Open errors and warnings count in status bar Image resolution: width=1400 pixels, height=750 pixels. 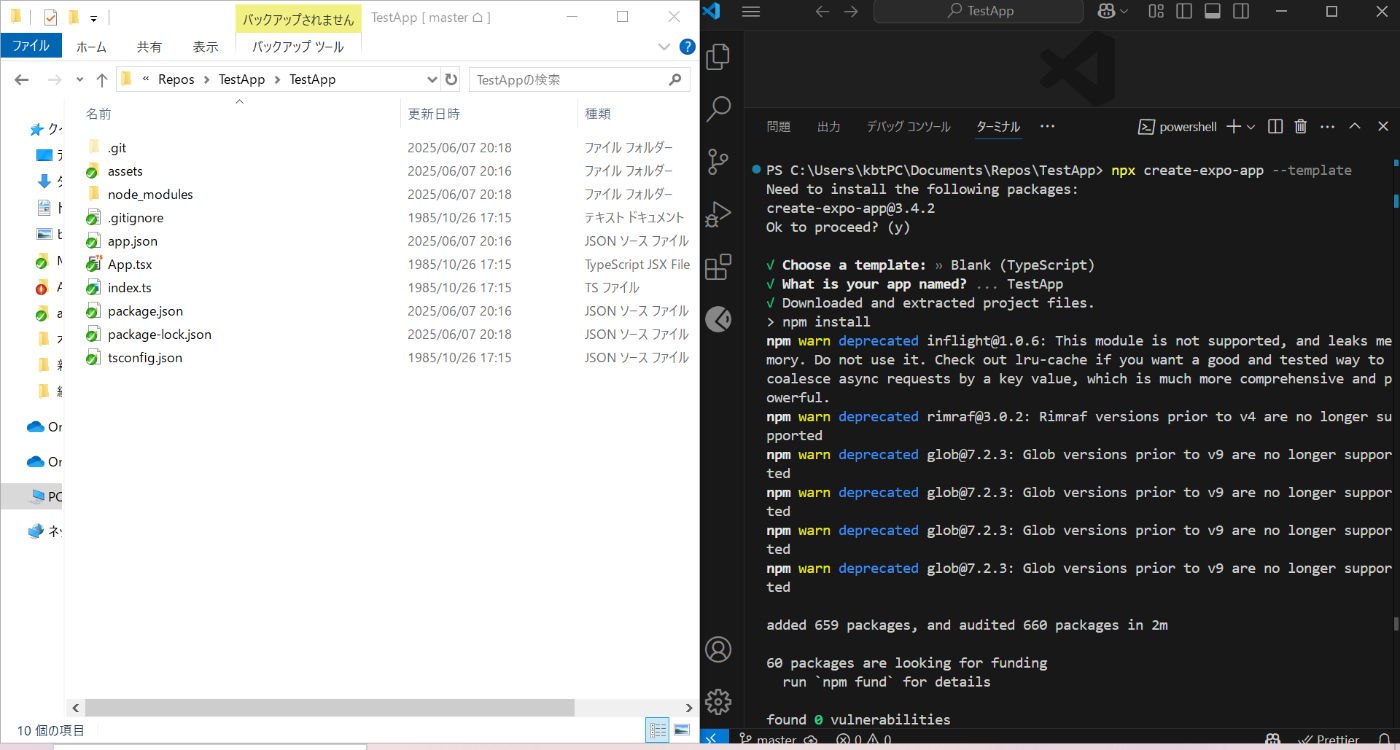click(x=864, y=740)
